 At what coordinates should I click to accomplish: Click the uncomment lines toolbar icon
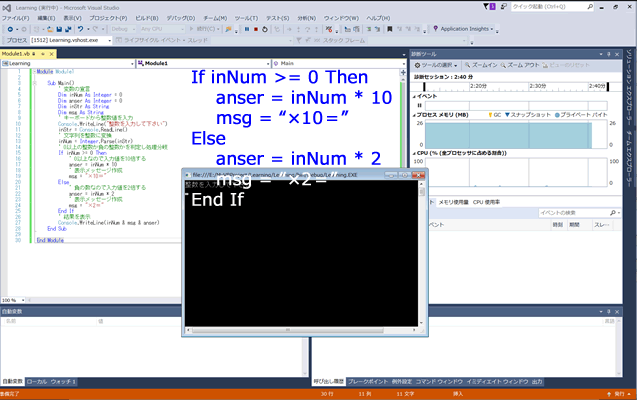tap(377, 29)
